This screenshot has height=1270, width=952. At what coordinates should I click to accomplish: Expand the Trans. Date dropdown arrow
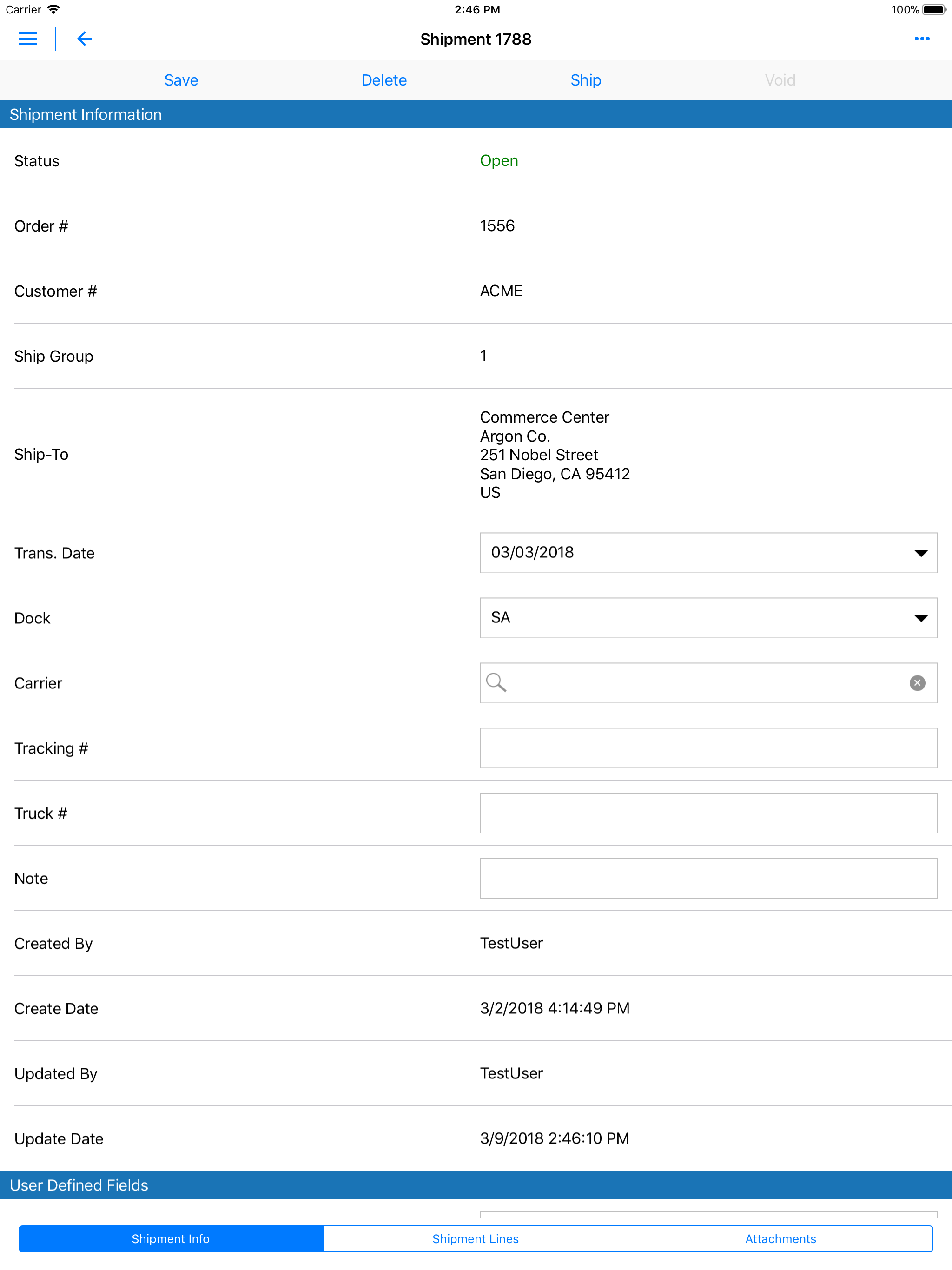click(x=920, y=553)
